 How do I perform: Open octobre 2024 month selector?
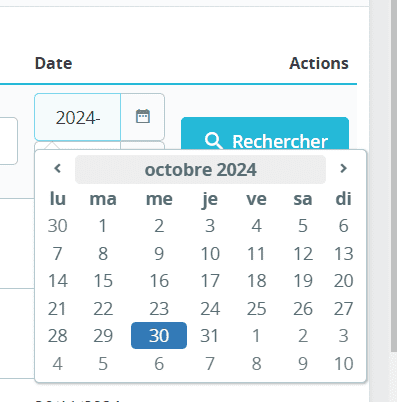click(200, 170)
